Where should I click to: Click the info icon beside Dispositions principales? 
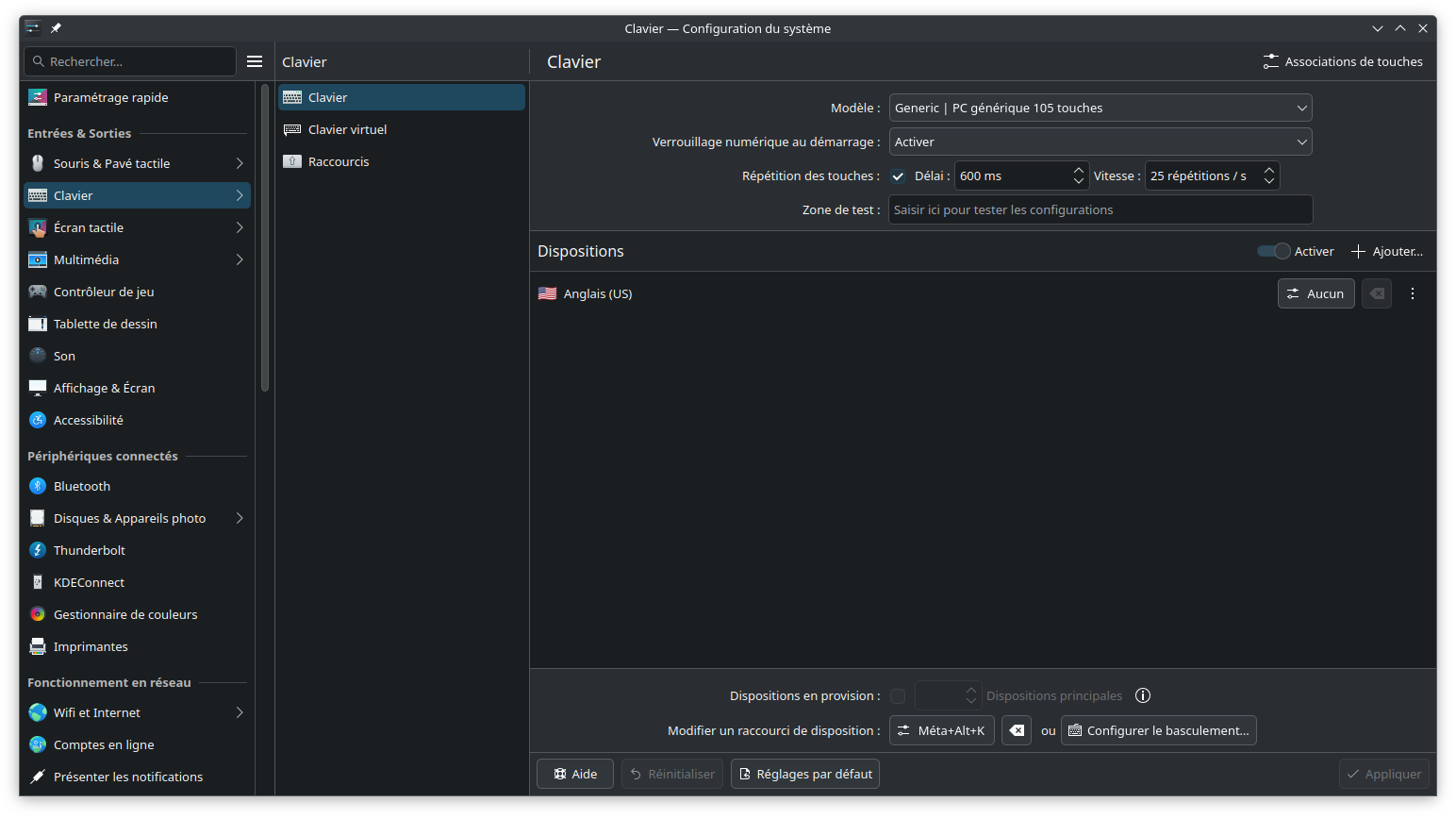(1143, 695)
